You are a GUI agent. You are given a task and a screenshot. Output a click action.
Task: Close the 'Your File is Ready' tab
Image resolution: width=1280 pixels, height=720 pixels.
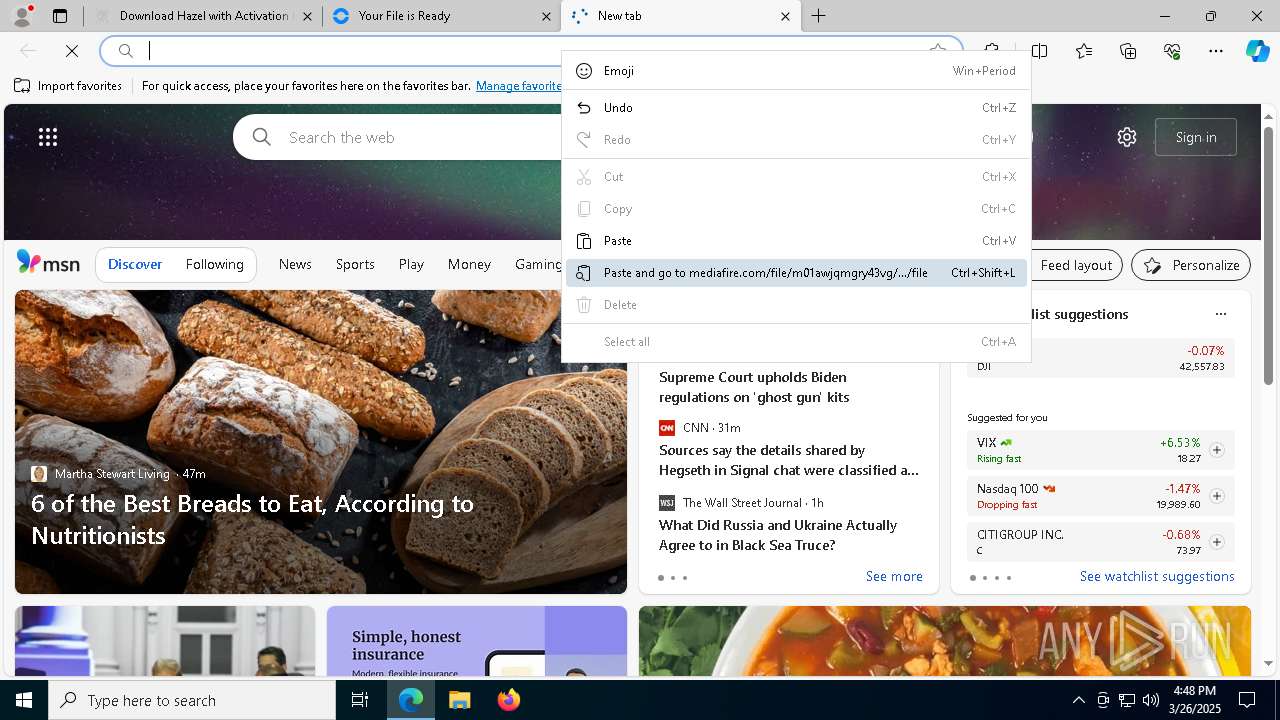pyautogui.click(x=546, y=16)
